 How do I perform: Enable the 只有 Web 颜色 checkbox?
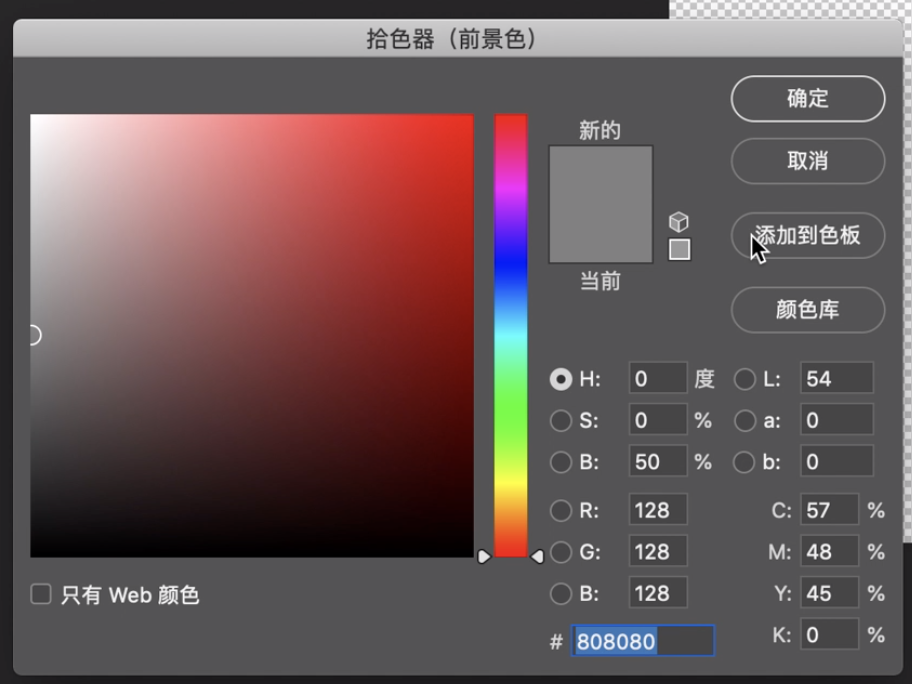tap(41, 594)
